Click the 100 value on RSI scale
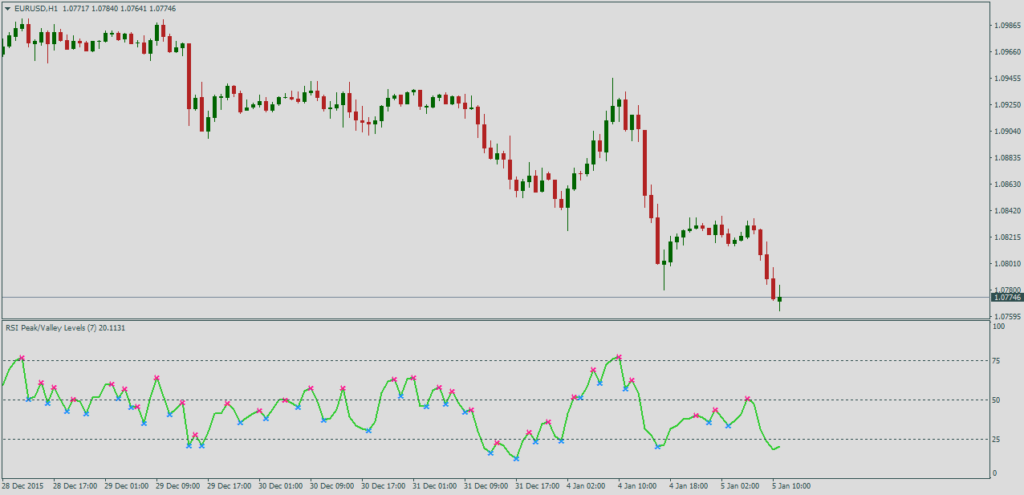This screenshot has width=1024, height=495. pos(999,327)
